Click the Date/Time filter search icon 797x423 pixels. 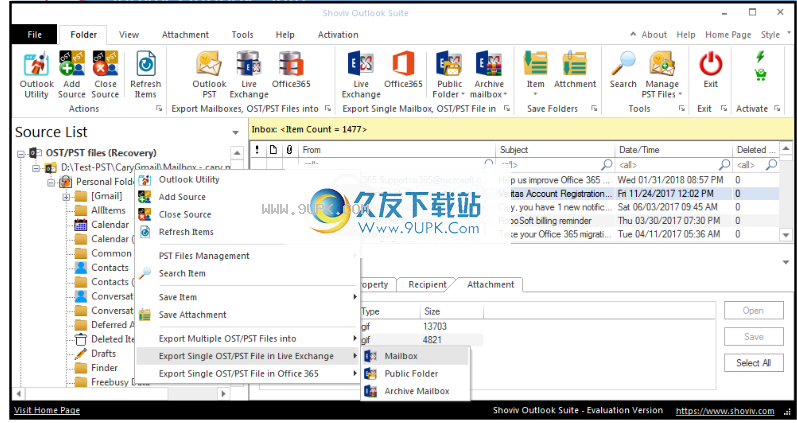click(x=724, y=164)
